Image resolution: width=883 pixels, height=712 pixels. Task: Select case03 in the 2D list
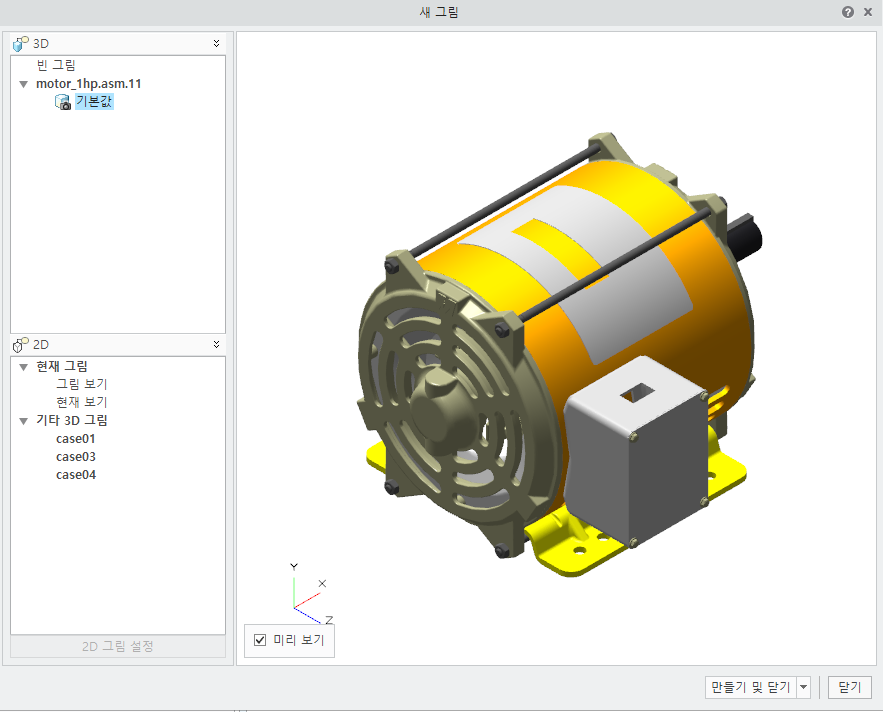[75, 457]
